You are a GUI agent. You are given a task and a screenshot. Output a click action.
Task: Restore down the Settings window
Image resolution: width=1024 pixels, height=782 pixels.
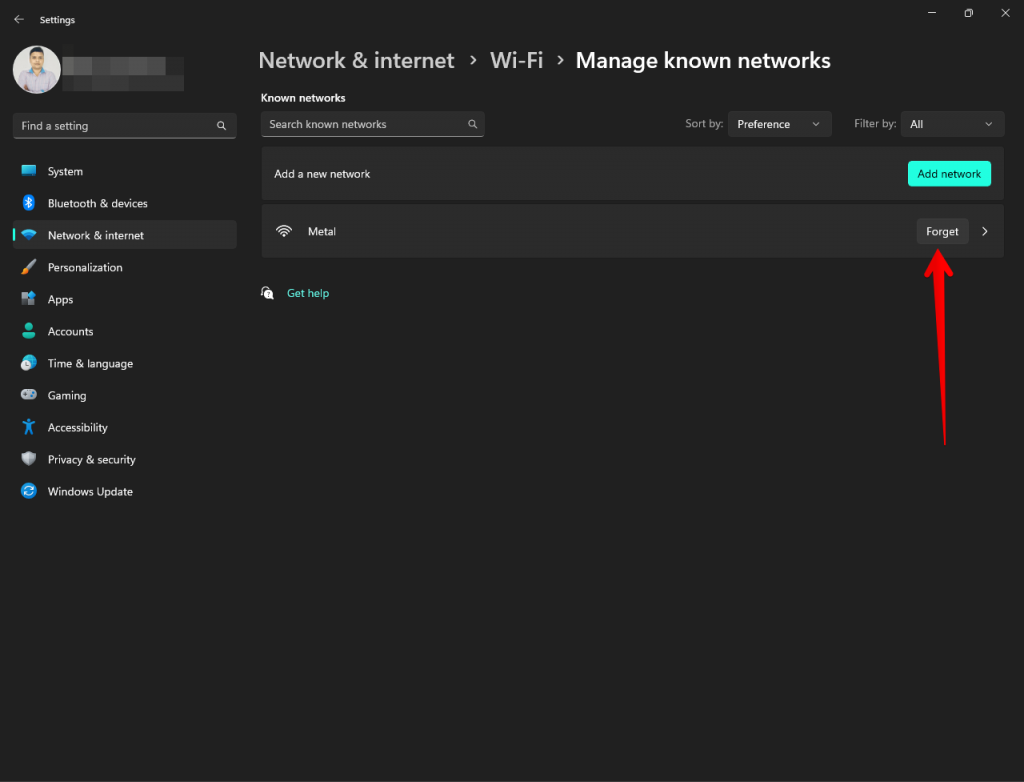968,13
